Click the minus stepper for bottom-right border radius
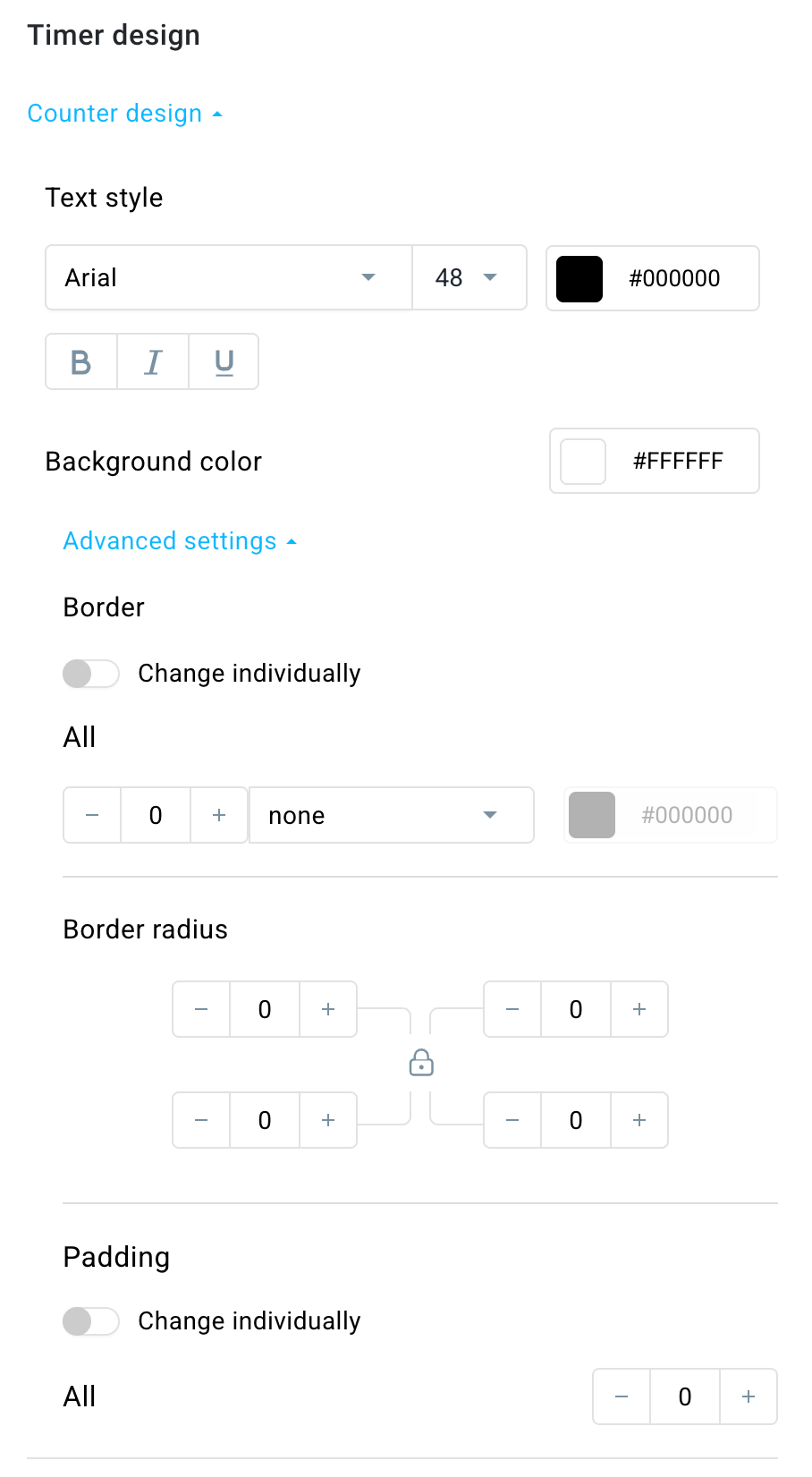The height and width of the screenshot is (1477, 812). click(x=512, y=1120)
